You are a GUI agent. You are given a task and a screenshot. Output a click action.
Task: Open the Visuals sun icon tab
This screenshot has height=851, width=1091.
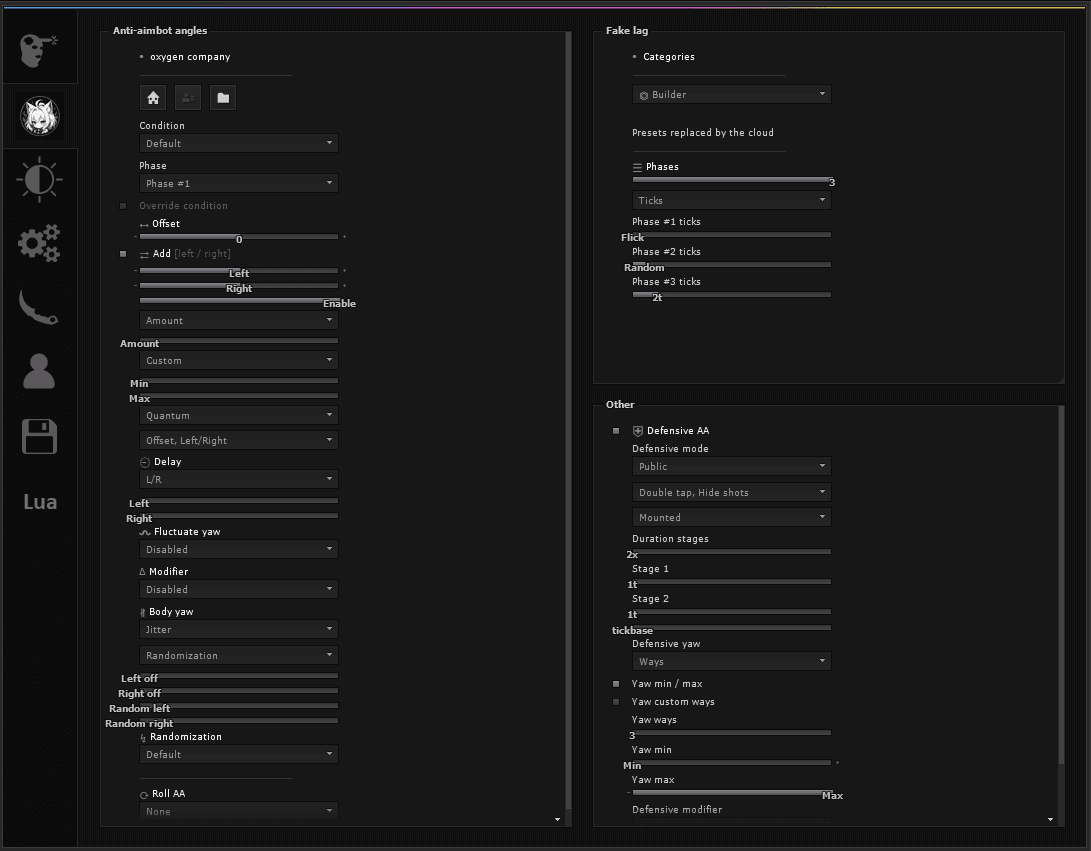point(39,180)
